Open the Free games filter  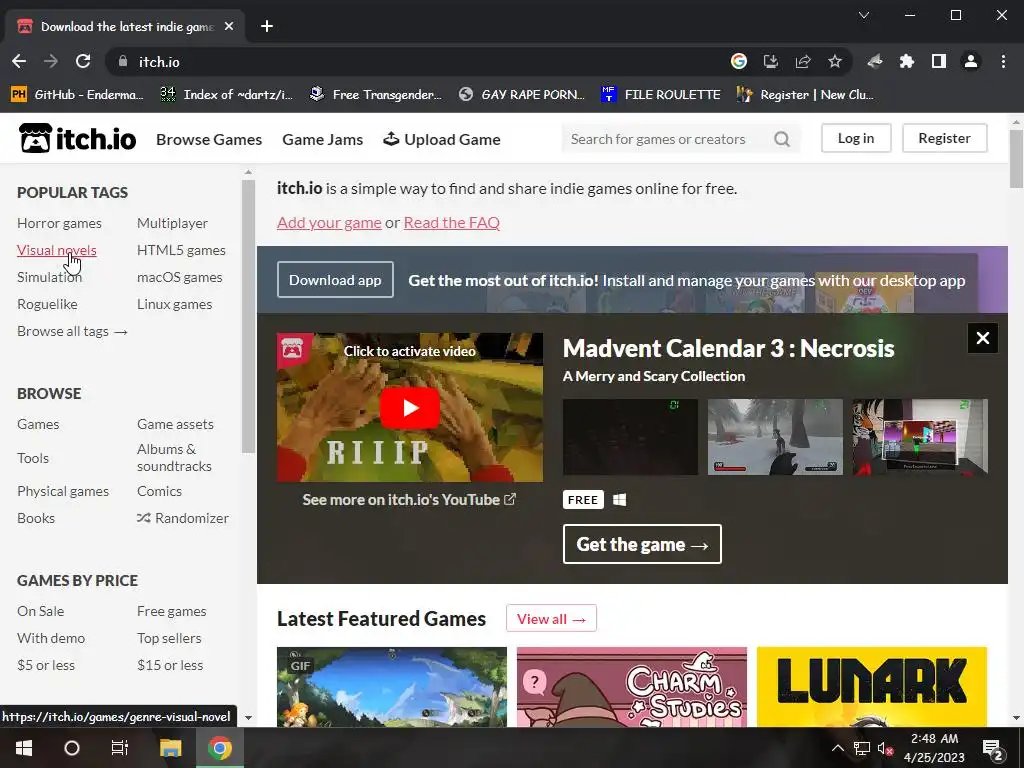[x=172, y=611]
